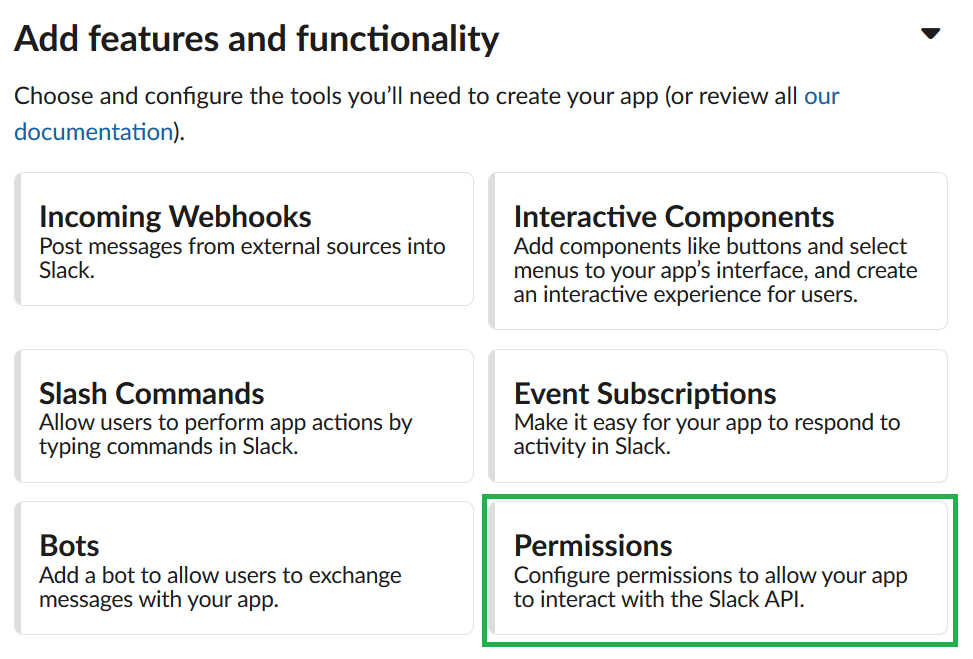Click the Bots card title
Screen dimensions: 973x659
[67, 545]
